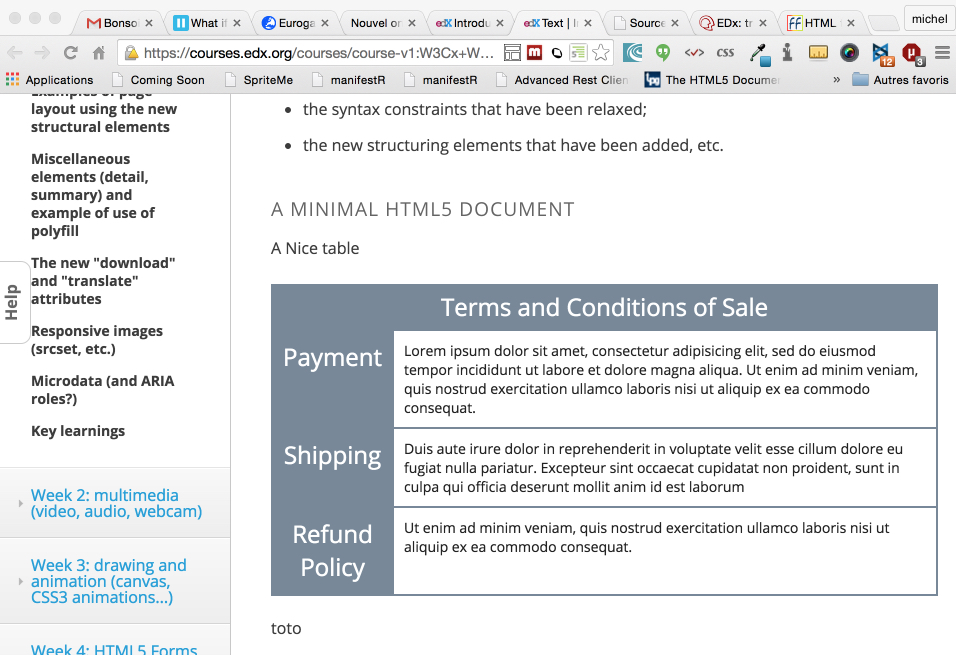Image resolution: width=956 pixels, height=655 pixels.
Task: Click the 'Refund Policy' table row header
Action: [332, 551]
